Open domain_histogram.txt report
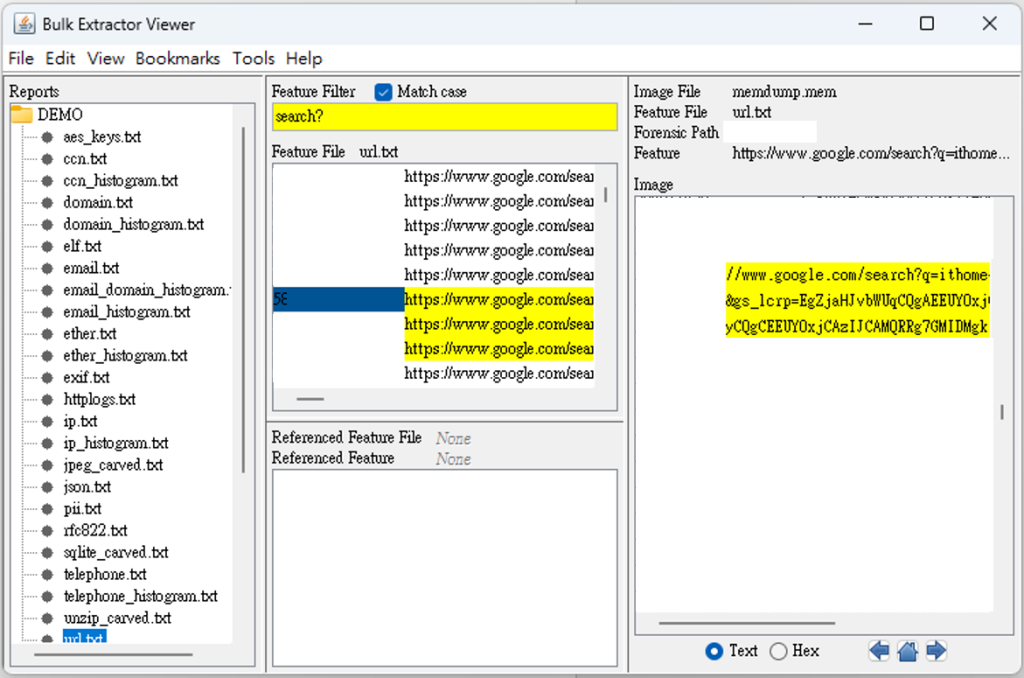Viewport: 1024px width, 678px height. (133, 225)
